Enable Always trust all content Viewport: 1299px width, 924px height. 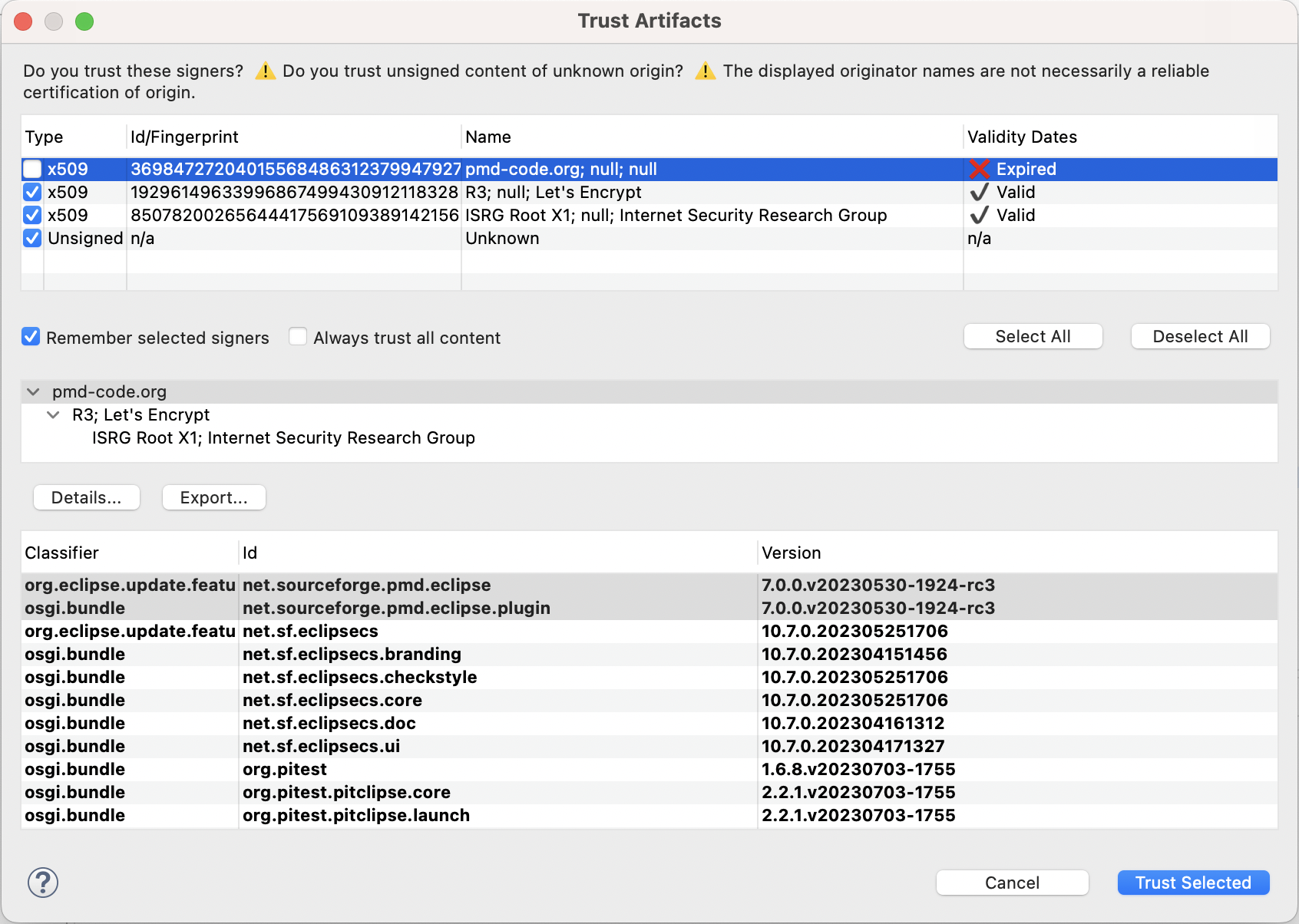pyautogui.click(x=298, y=337)
